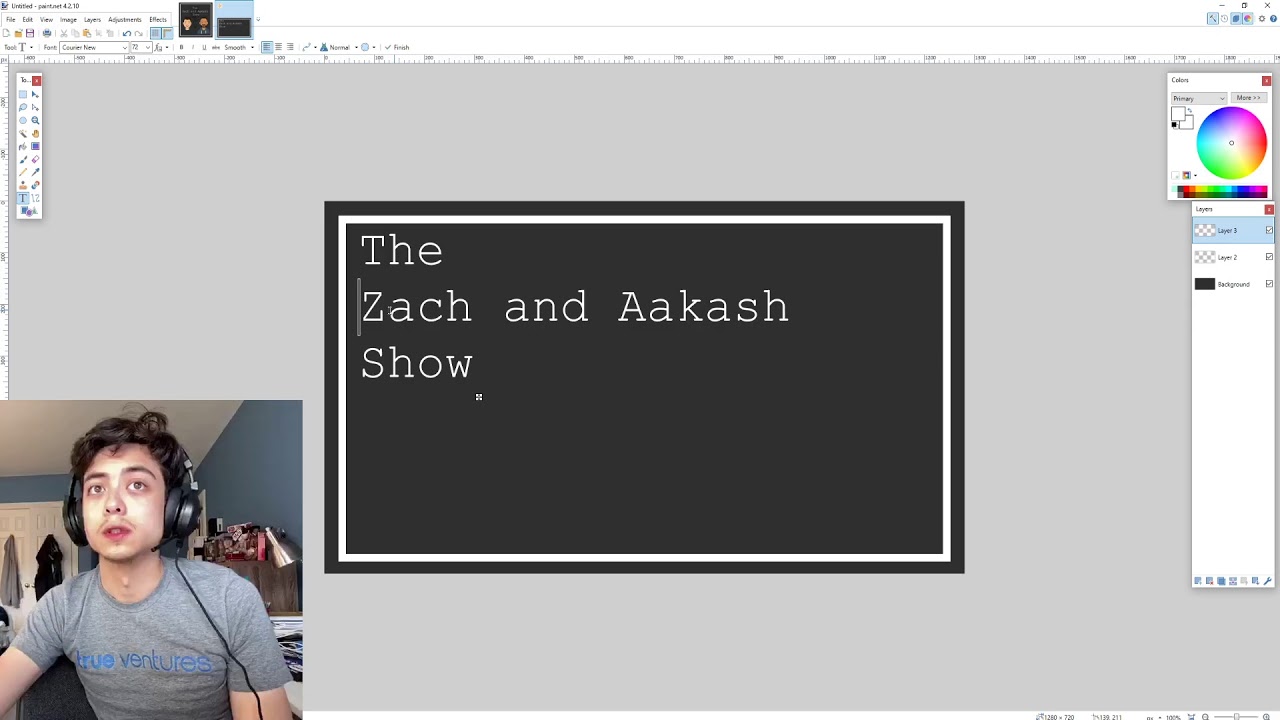Toggle Italic text formatting

193,47
